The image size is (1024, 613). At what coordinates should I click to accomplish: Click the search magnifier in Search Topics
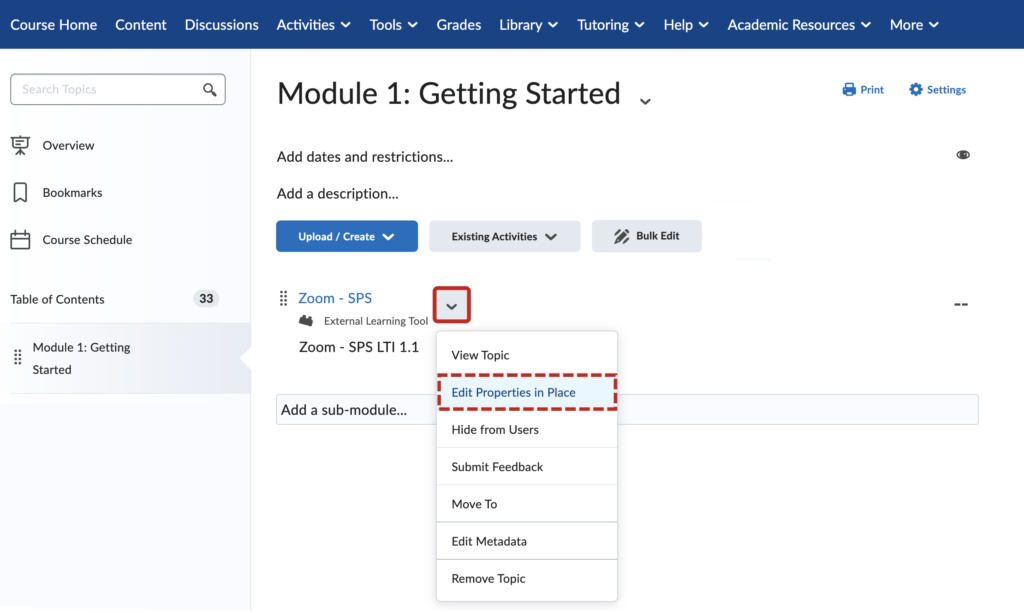click(209, 89)
